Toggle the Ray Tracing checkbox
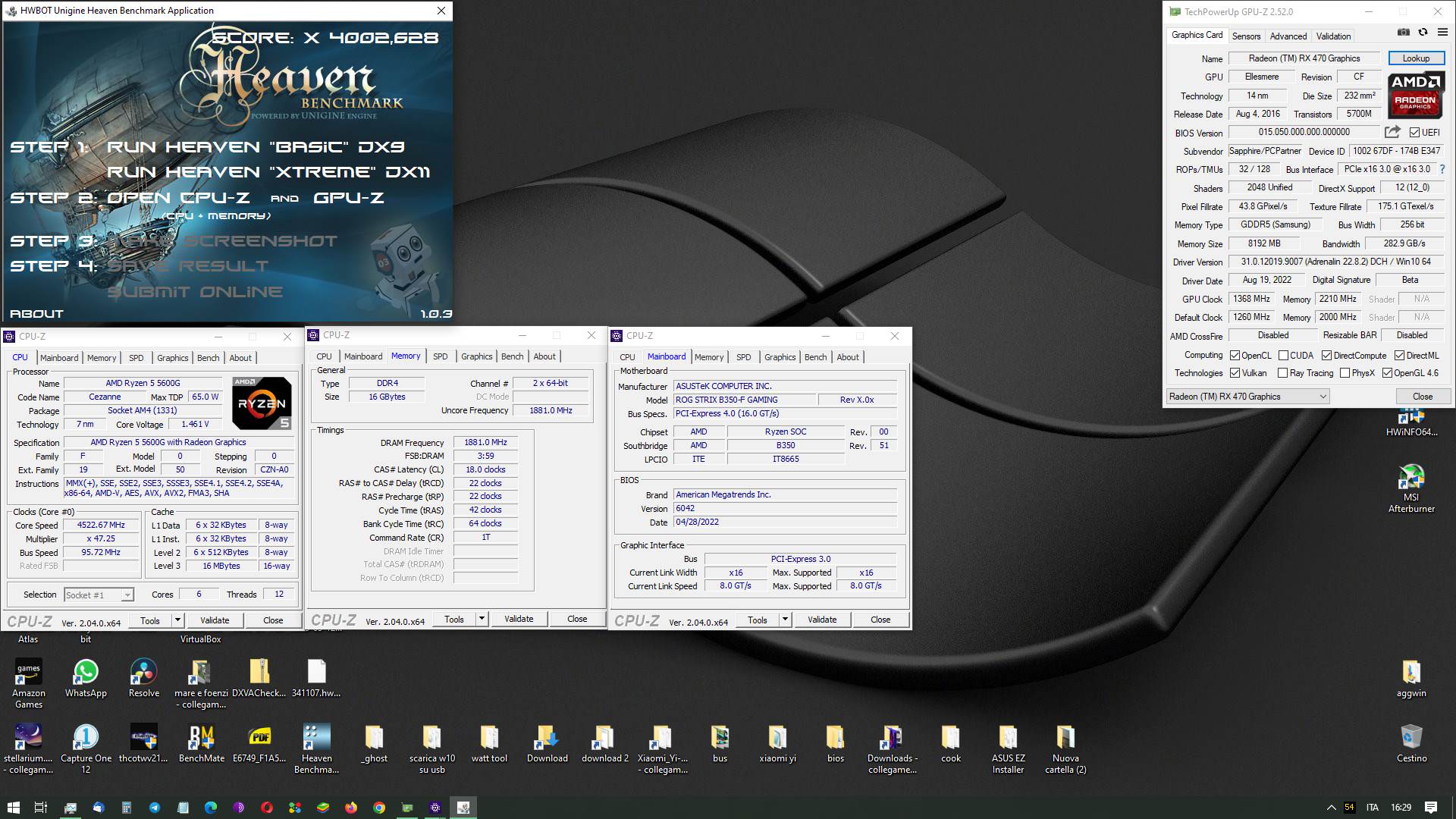This screenshot has height=819, width=1456. (x=1282, y=373)
